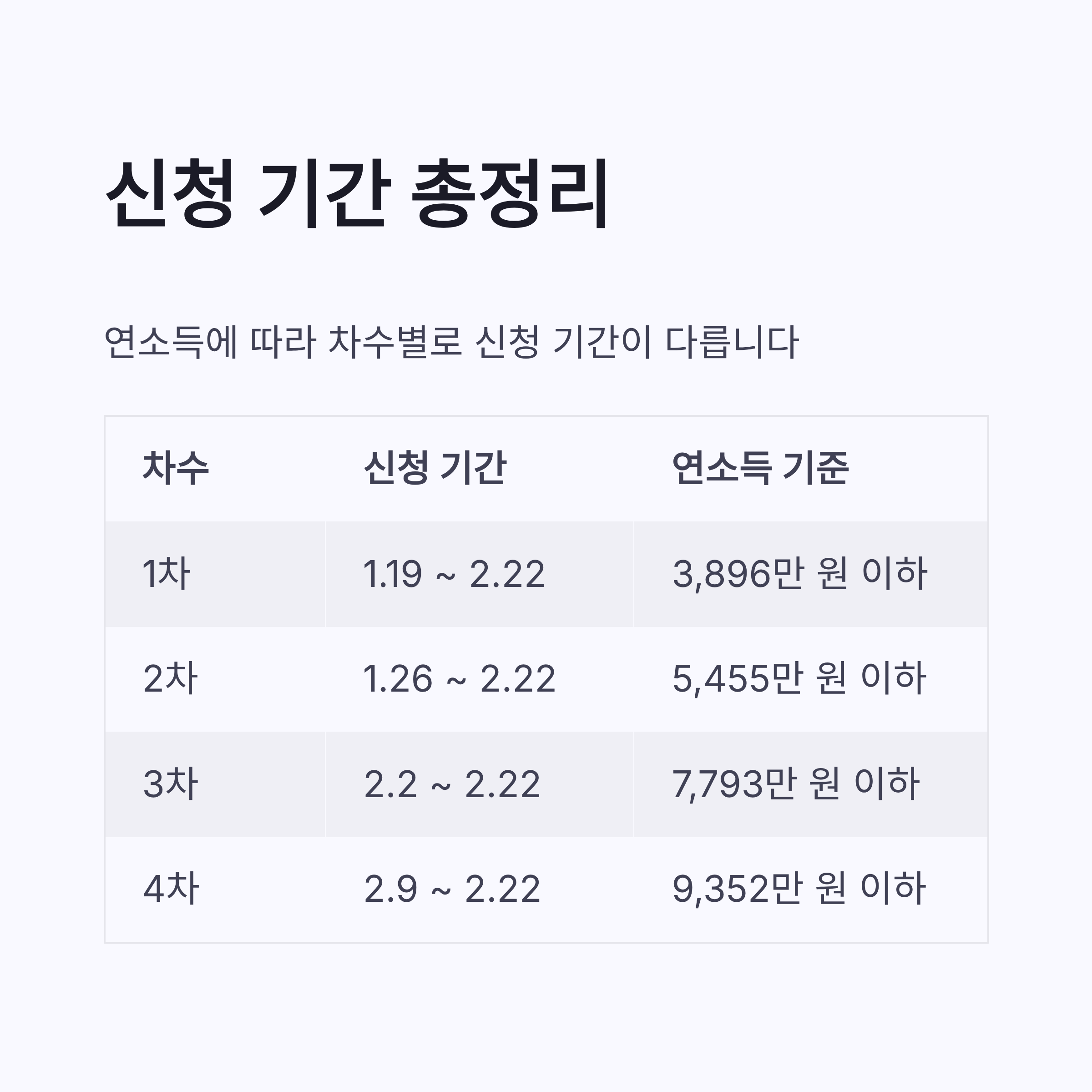Click the word 기준 in the table header
The image size is (1092, 1092).
pos(816,468)
